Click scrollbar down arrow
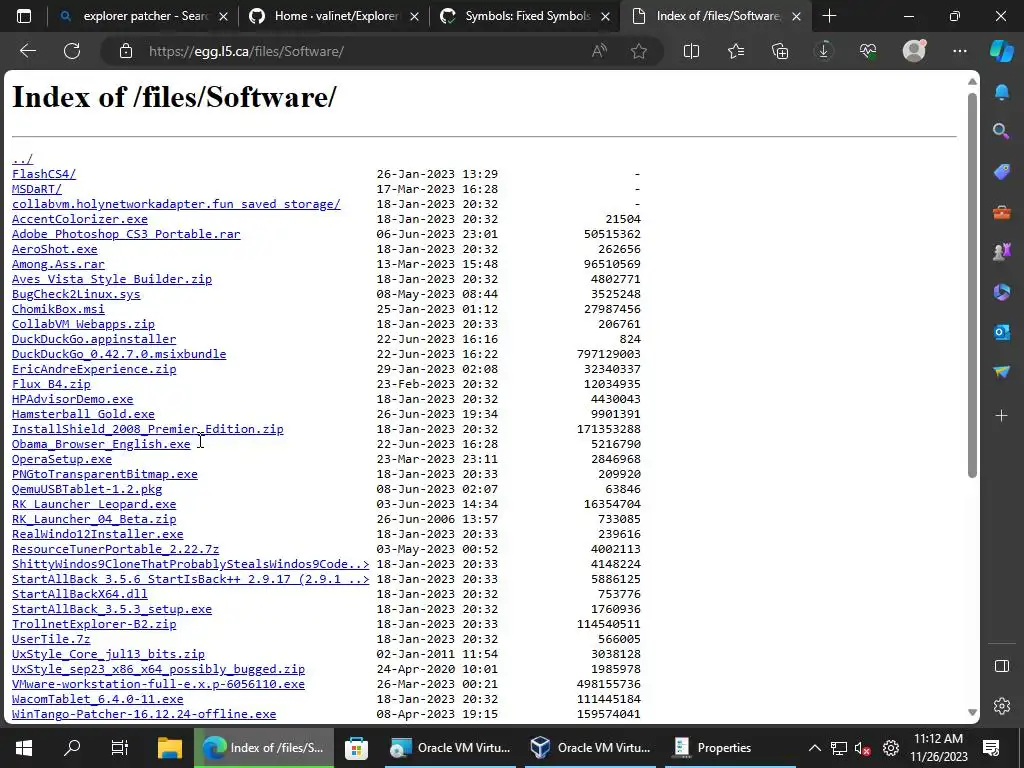Screen dimensions: 1024x768 pos(972,712)
